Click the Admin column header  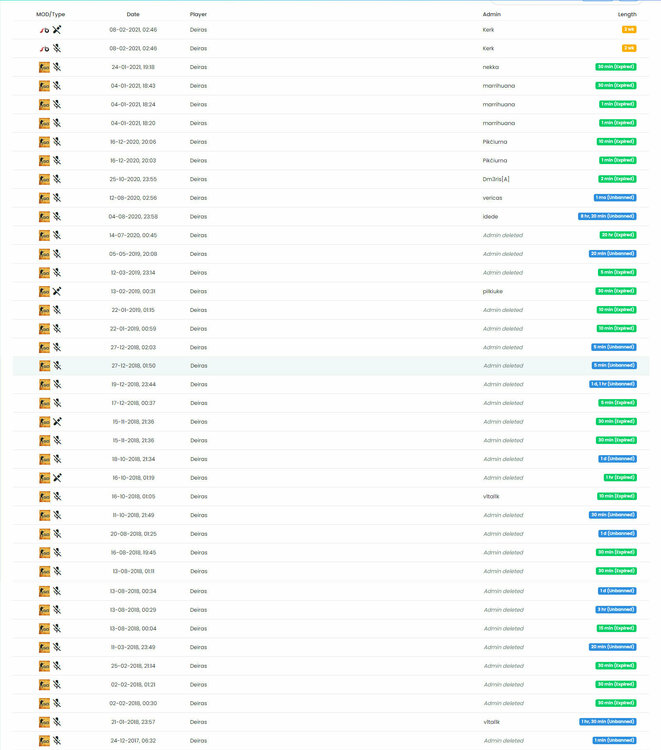(492, 15)
